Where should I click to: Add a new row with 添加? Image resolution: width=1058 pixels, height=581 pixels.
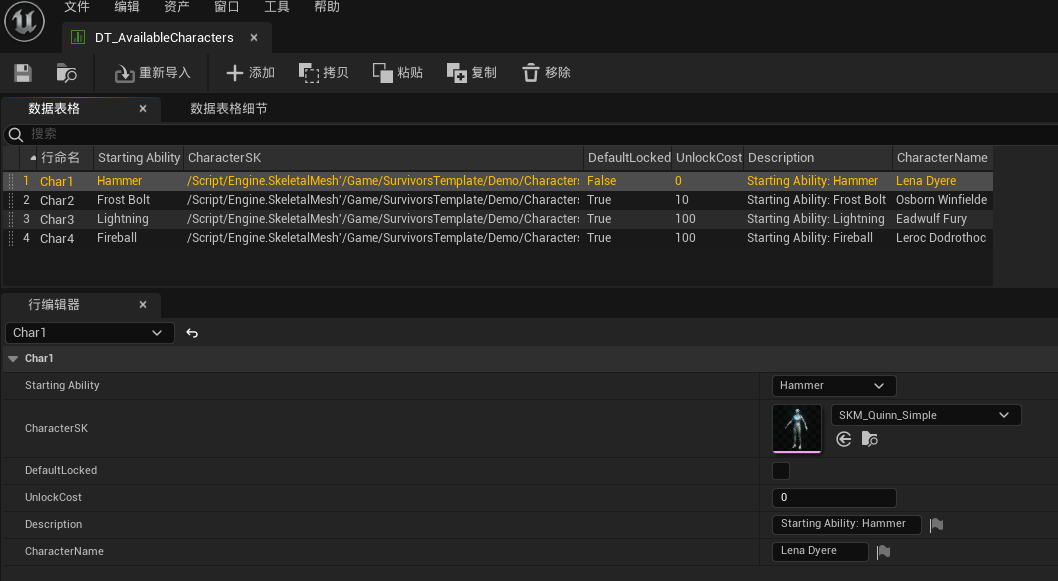point(250,73)
